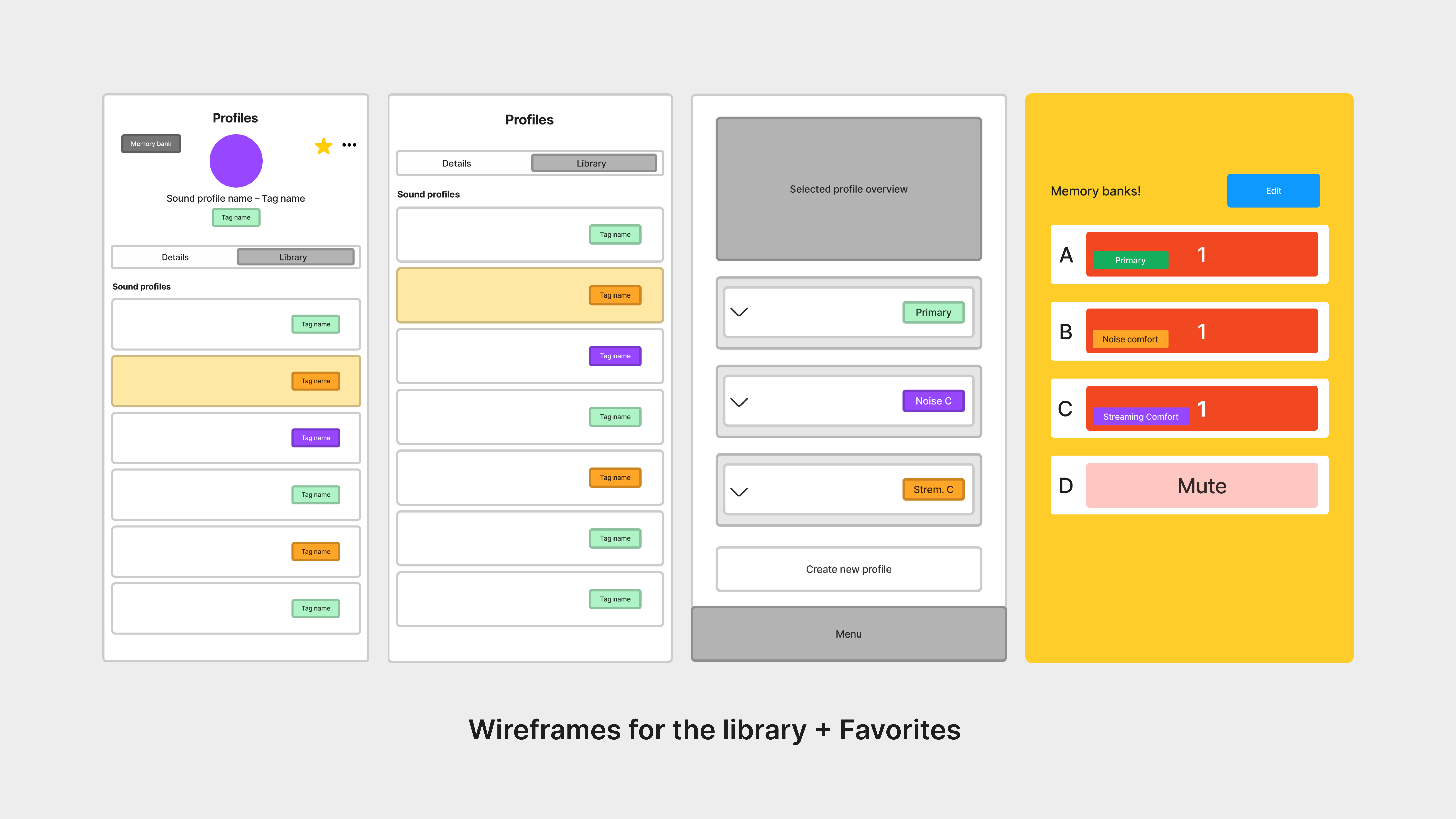Click the yellow favorite star icon
Image resolution: width=1456 pixels, height=819 pixels.
pyautogui.click(x=324, y=146)
